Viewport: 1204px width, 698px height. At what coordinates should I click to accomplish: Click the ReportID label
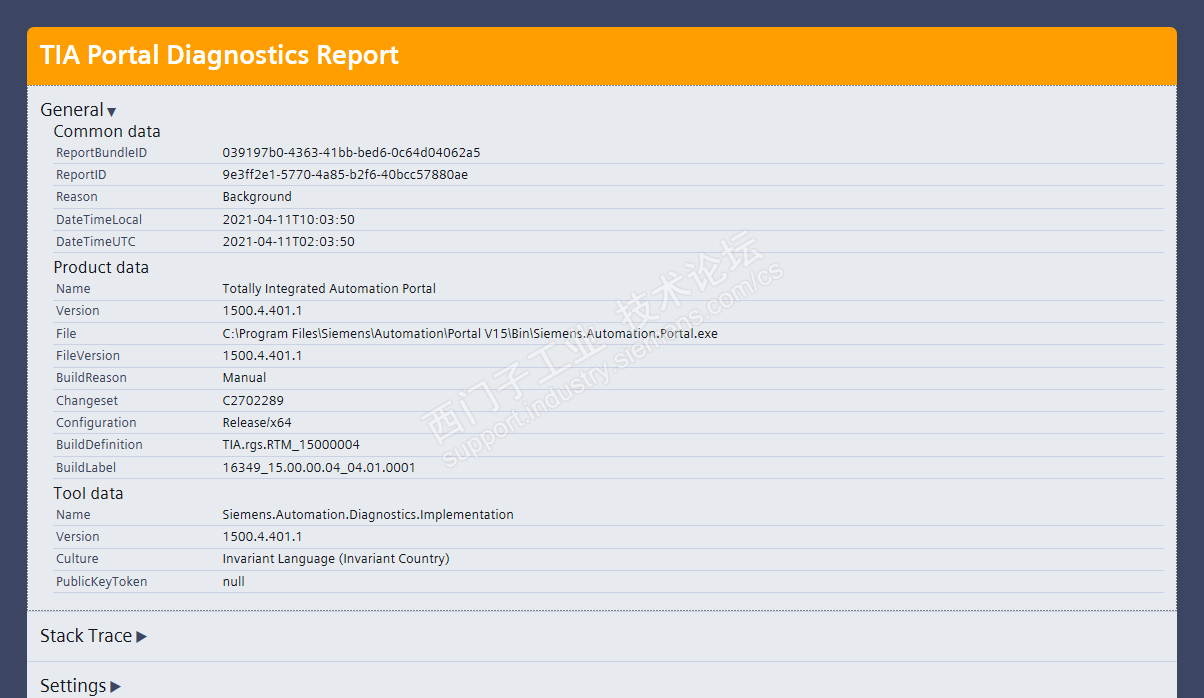click(81, 175)
